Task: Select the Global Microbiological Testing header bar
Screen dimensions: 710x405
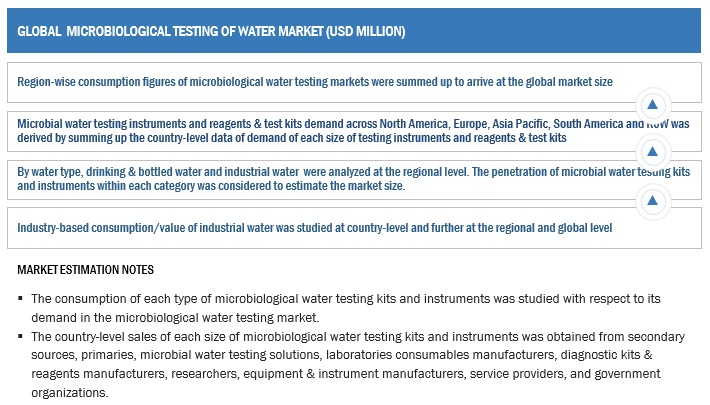Action: coord(354,30)
